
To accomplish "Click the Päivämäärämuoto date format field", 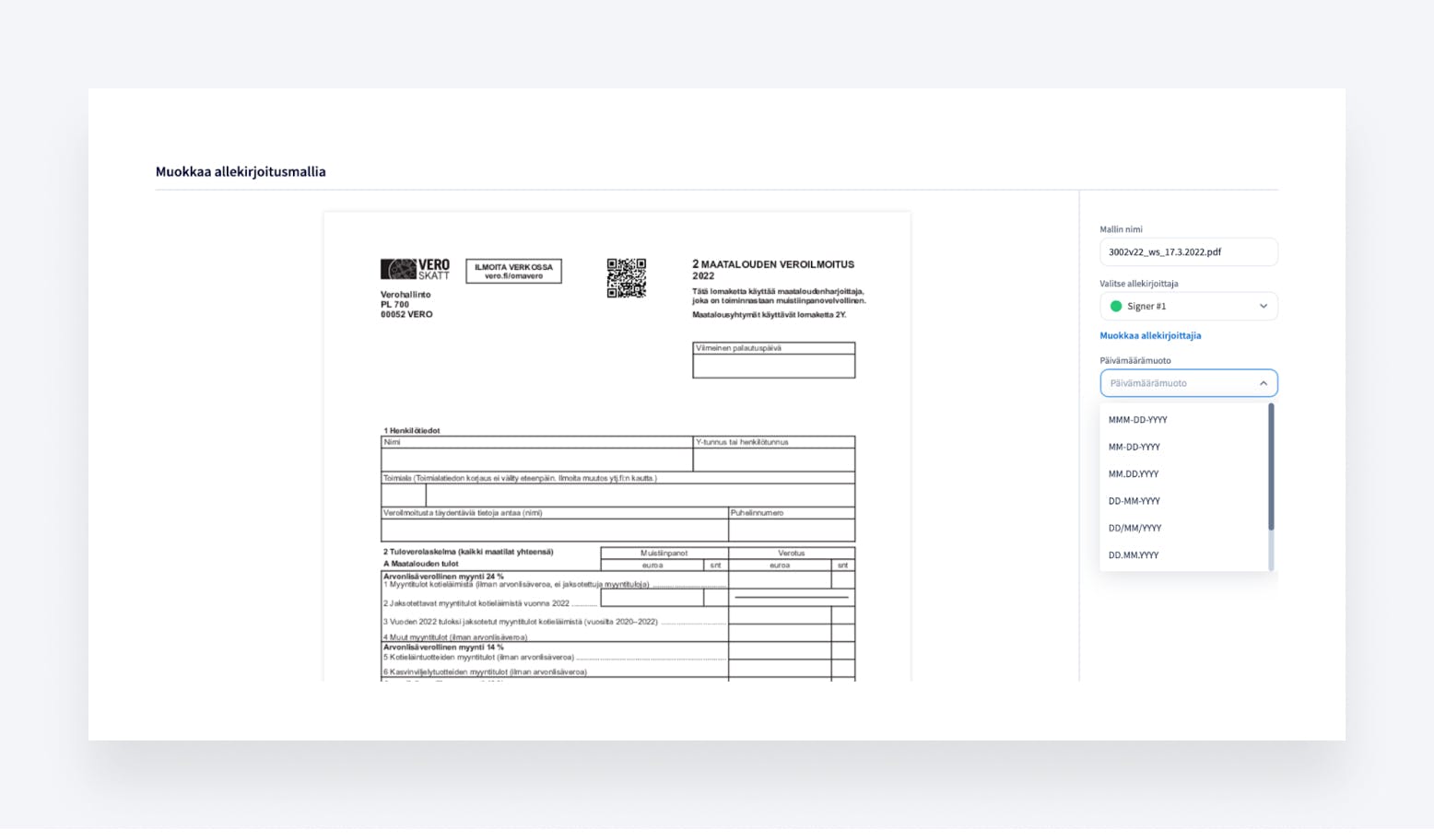I will point(1178,383).
